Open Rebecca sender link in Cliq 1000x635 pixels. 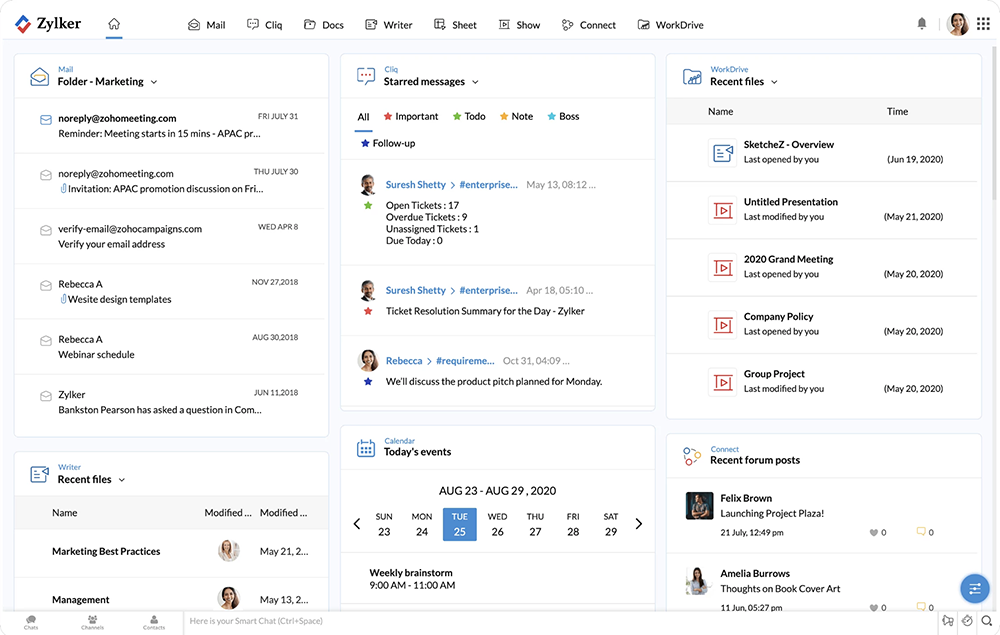[404, 361]
